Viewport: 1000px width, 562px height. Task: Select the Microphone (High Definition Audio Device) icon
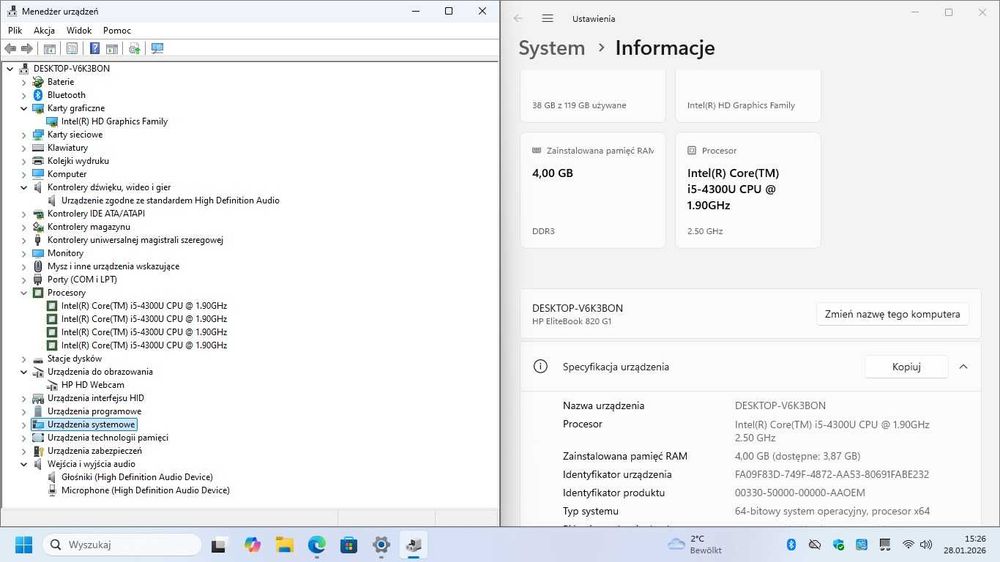(x=52, y=490)
